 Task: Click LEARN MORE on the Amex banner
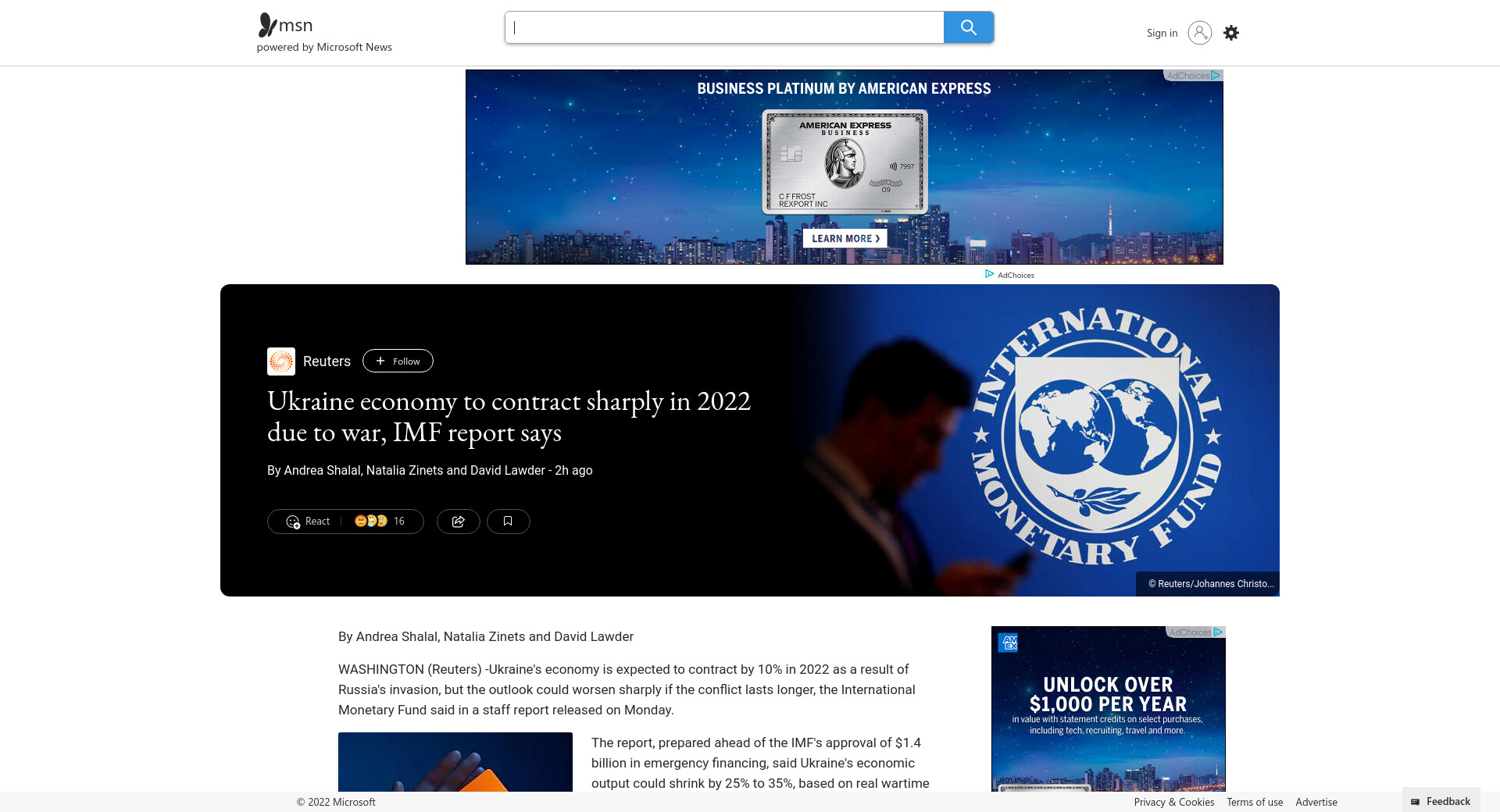845,239
